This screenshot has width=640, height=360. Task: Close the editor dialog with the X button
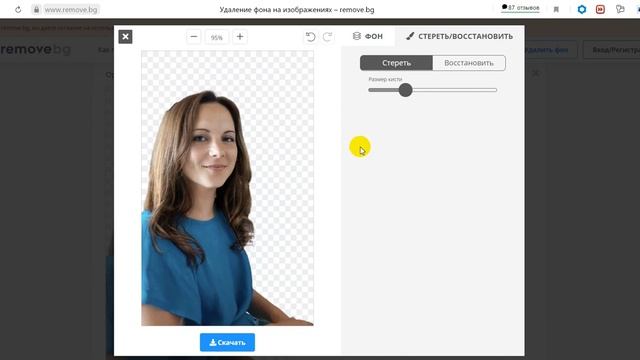coord(125,37)
